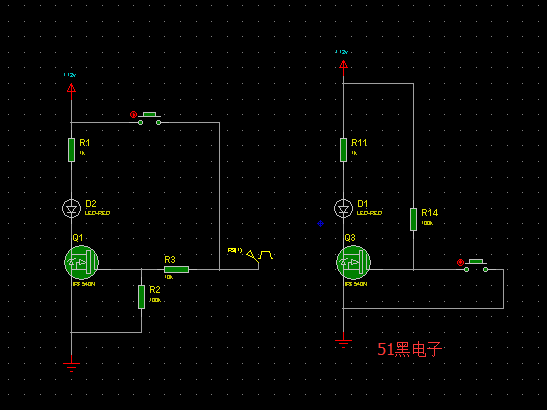Viewport: 547px width, 410px height.
Task: Select resistor R11 body
Action: [x=344, y=150]
